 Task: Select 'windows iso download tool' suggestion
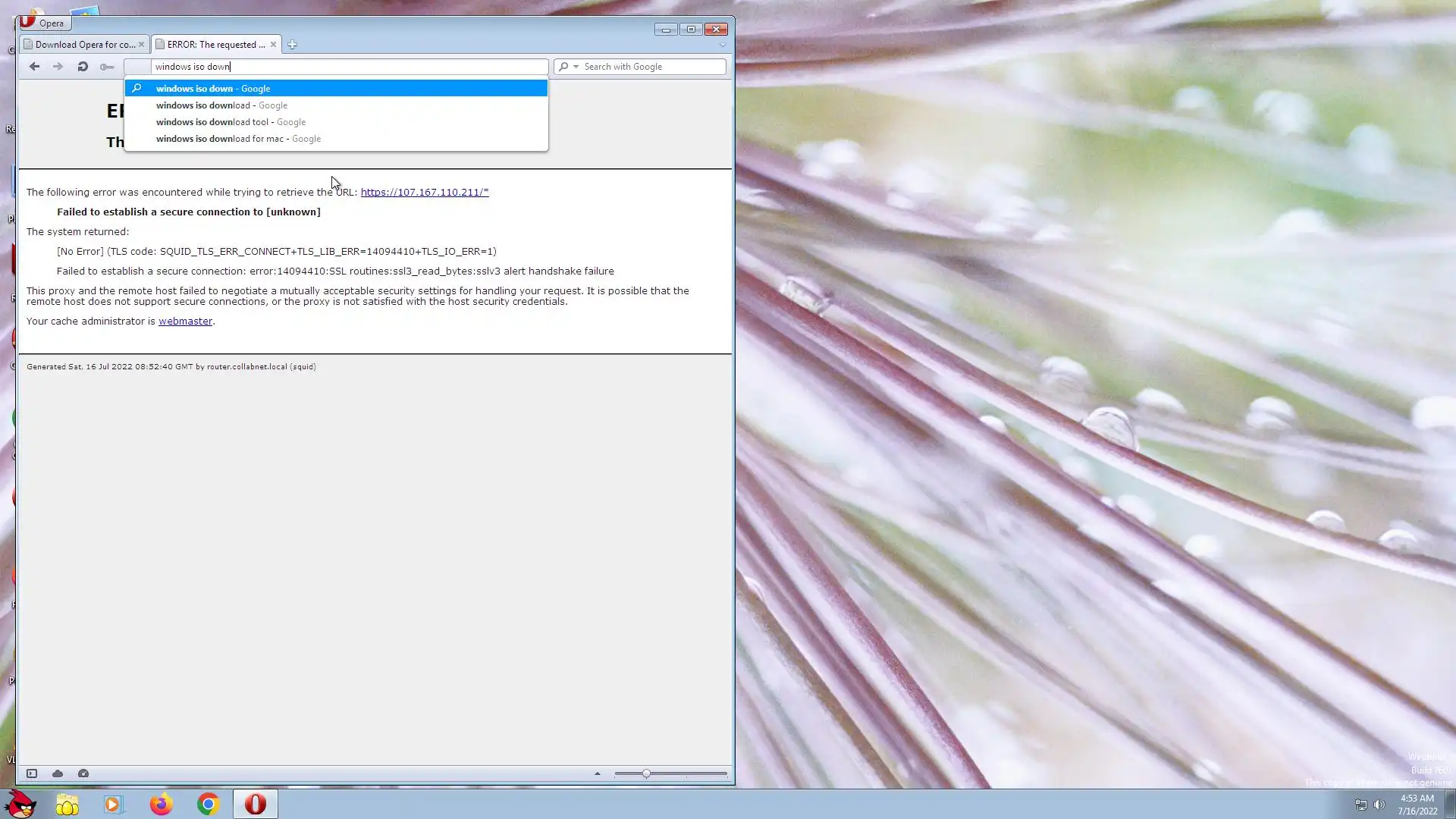[x=212, y=122]
